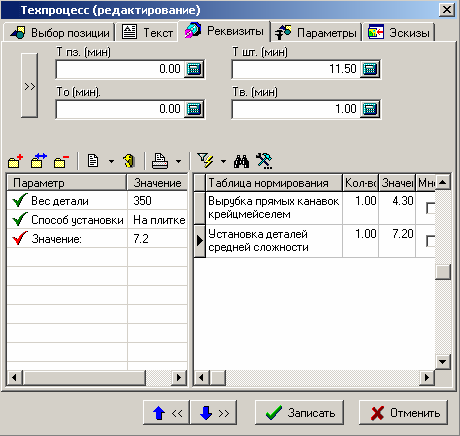Viewport: 460px width, 436px height.
Task: Toggle checkbox in Установка деталей row
Action: [431, 241]
